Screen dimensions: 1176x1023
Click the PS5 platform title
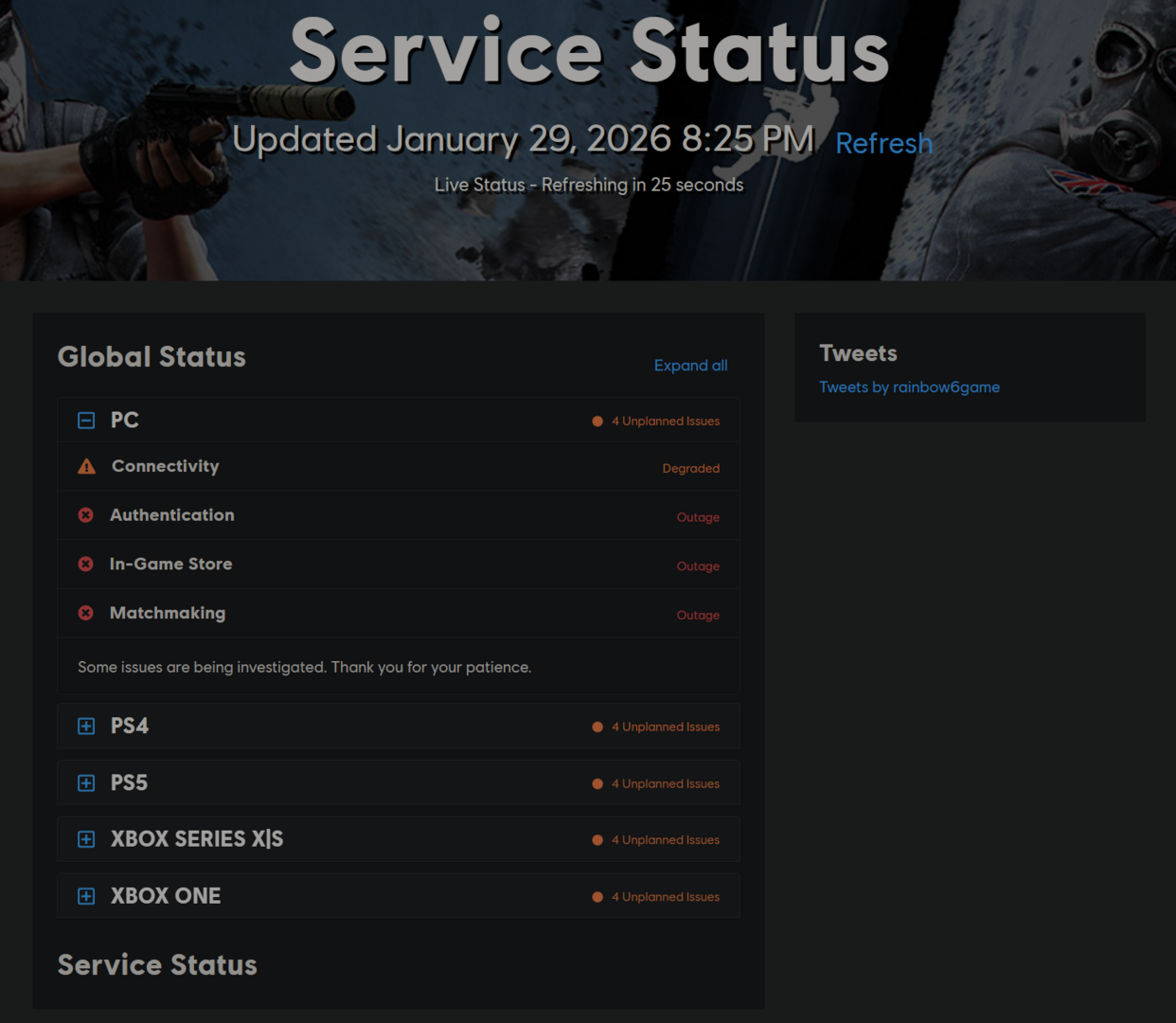(130, 783)
